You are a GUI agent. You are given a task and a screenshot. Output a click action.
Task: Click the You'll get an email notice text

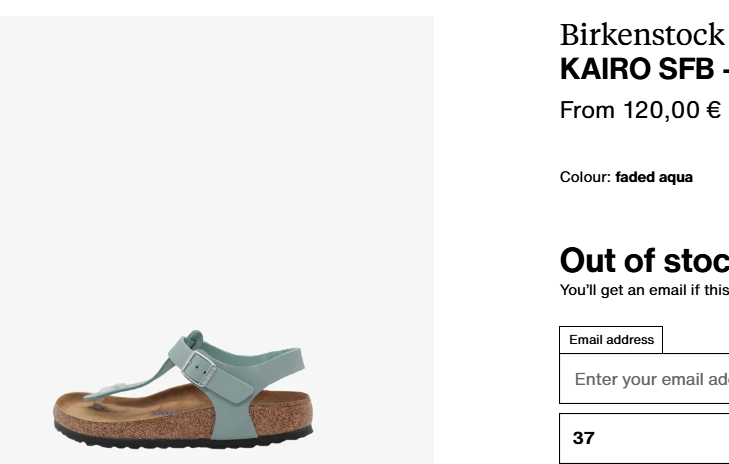(644, 290)
